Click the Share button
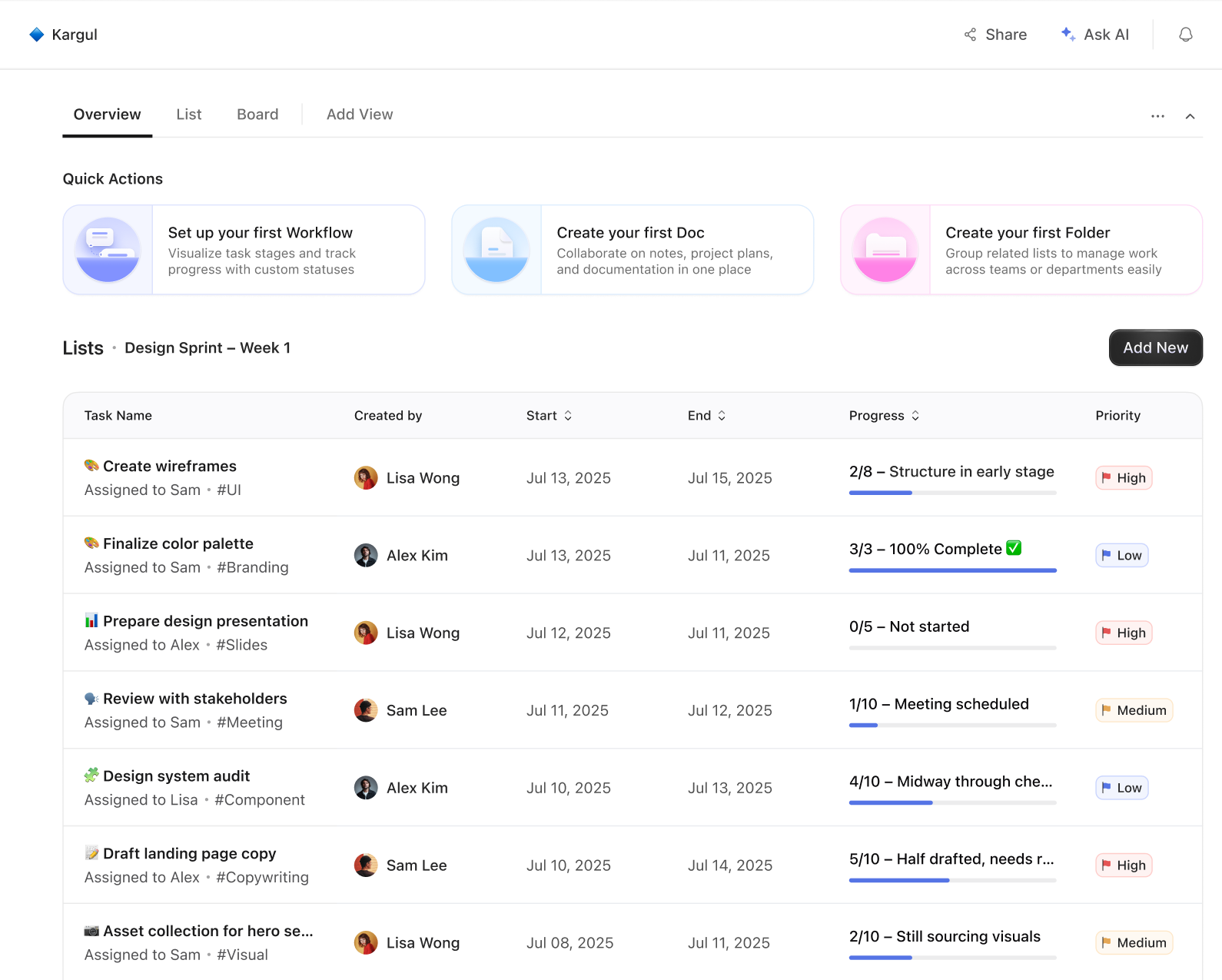 click(x=995, y=35)
